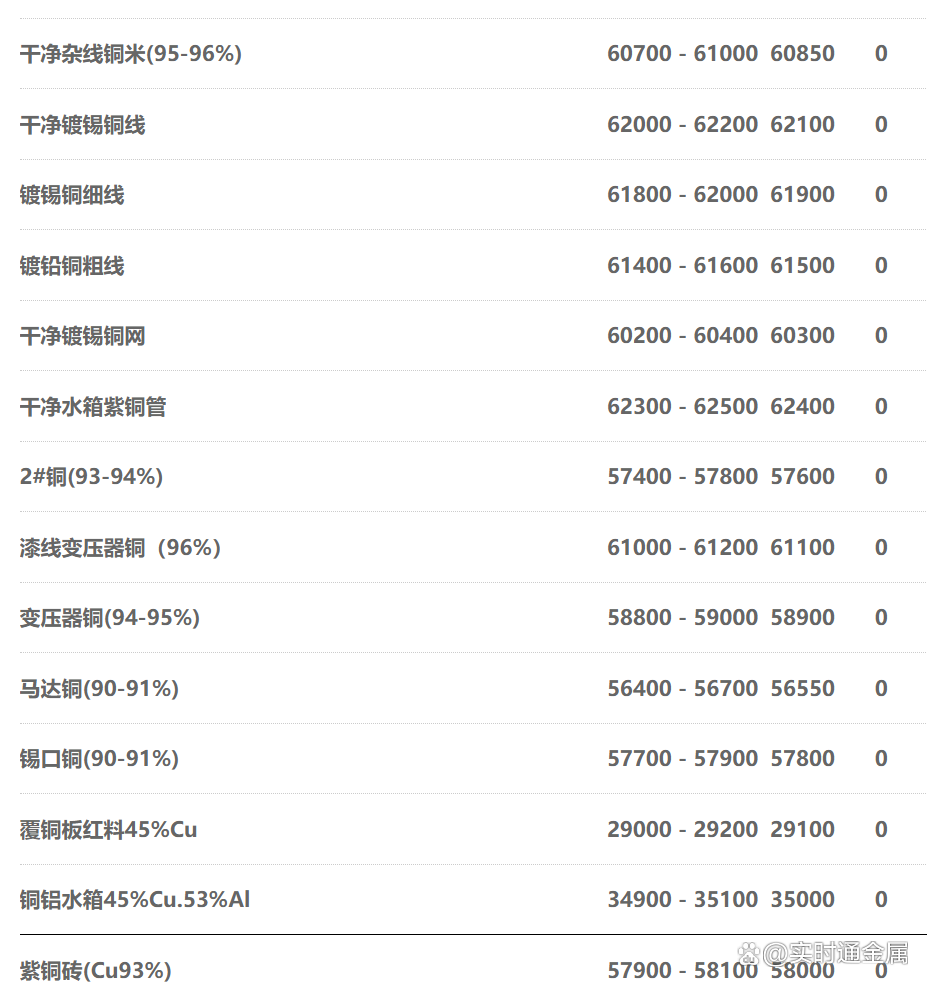Select the 干净镀锡铜网 row label
The height and width of the screenshot is (986, 927).
[x=82, y=336]
